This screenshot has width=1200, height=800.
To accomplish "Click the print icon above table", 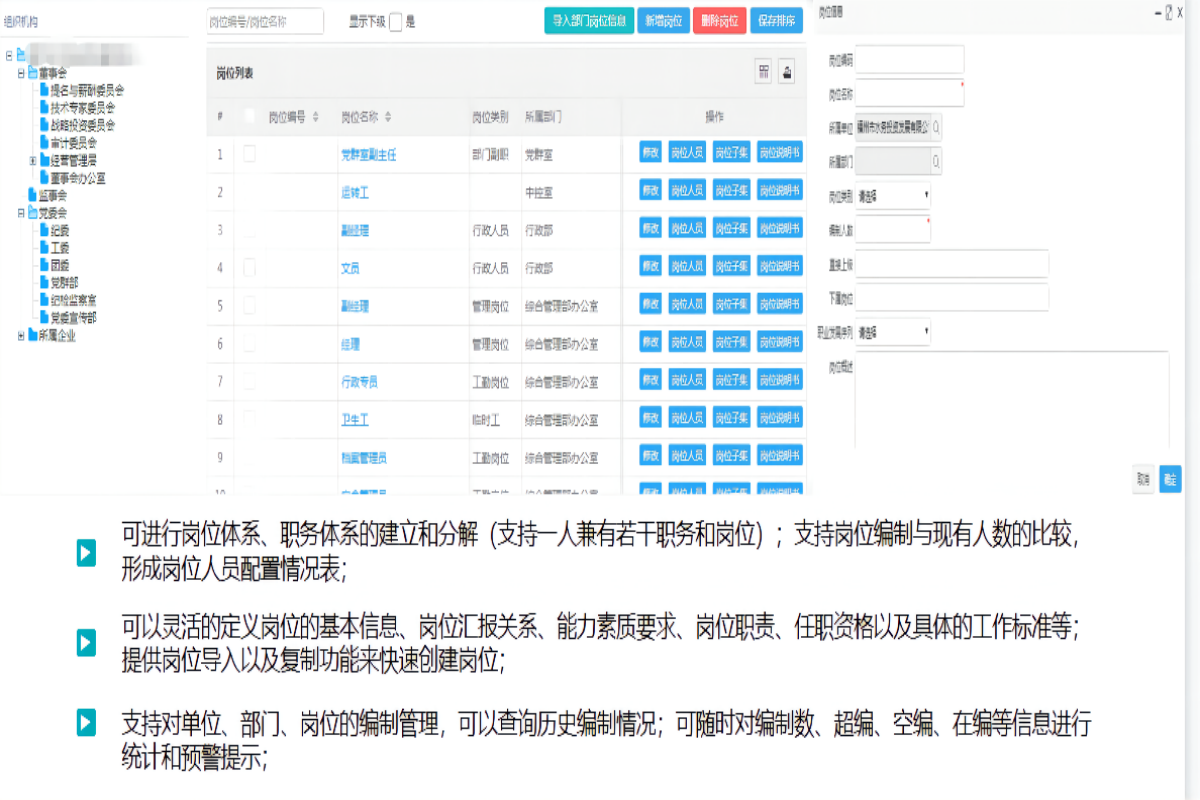I will (x=788, y=71).
